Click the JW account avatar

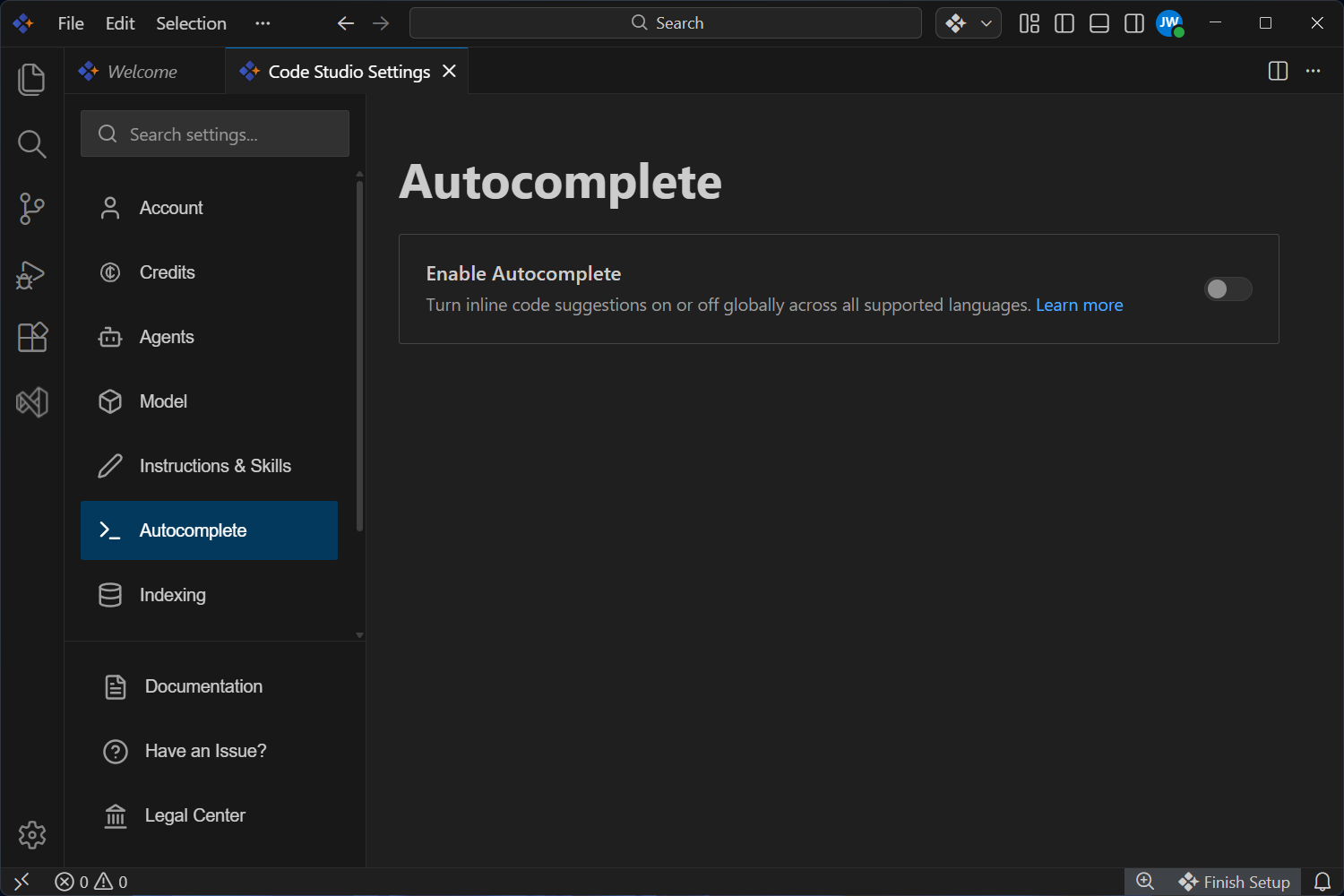[x=1170, y=23]
